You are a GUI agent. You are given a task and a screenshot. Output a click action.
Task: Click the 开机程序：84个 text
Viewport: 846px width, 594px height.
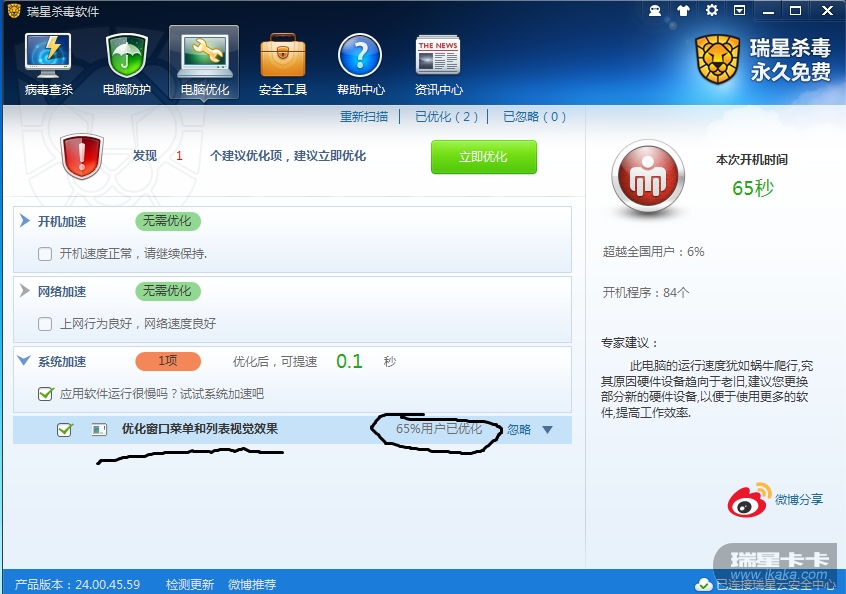pyautogui.click(x=646, y=292)
